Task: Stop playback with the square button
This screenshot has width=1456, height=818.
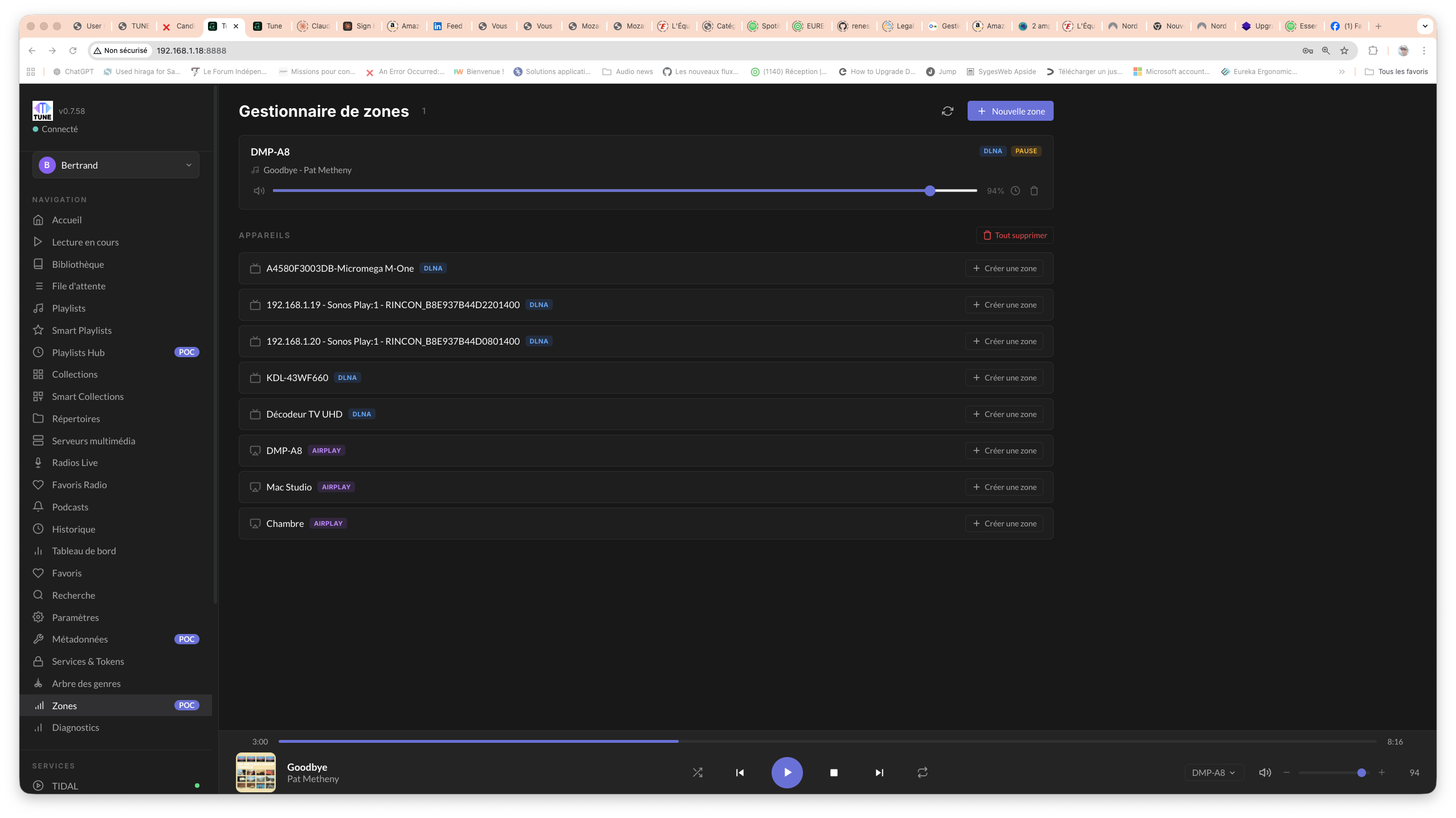Action: pos(834,772)
